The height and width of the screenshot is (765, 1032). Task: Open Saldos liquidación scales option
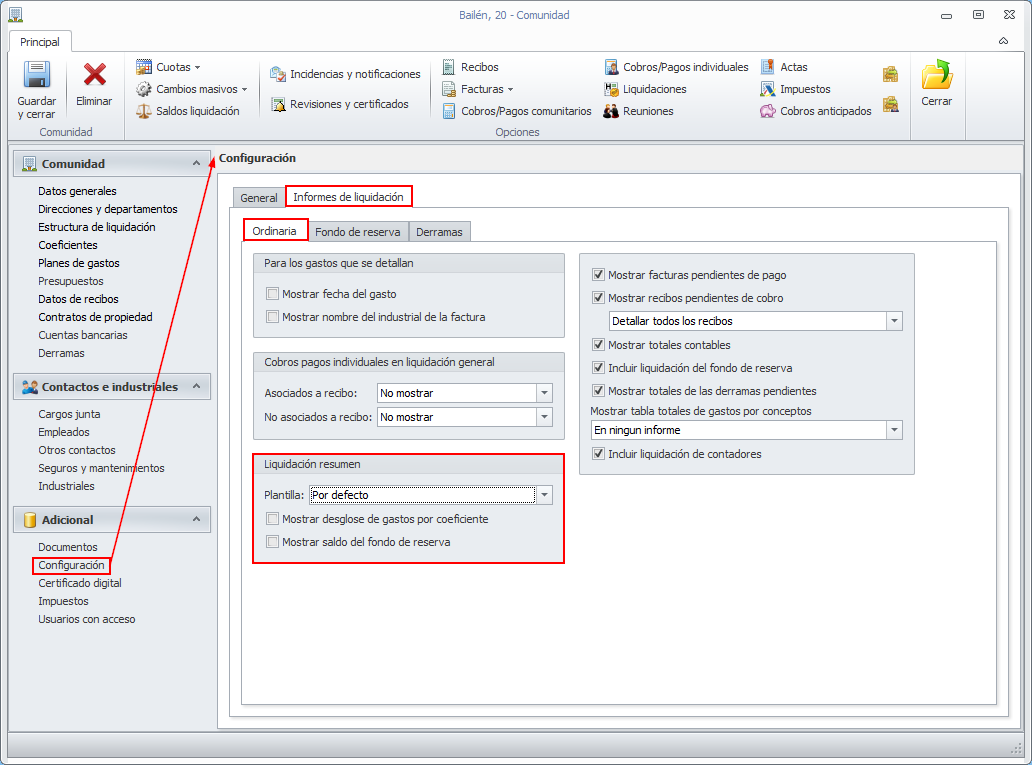click(x=188, y=111)
